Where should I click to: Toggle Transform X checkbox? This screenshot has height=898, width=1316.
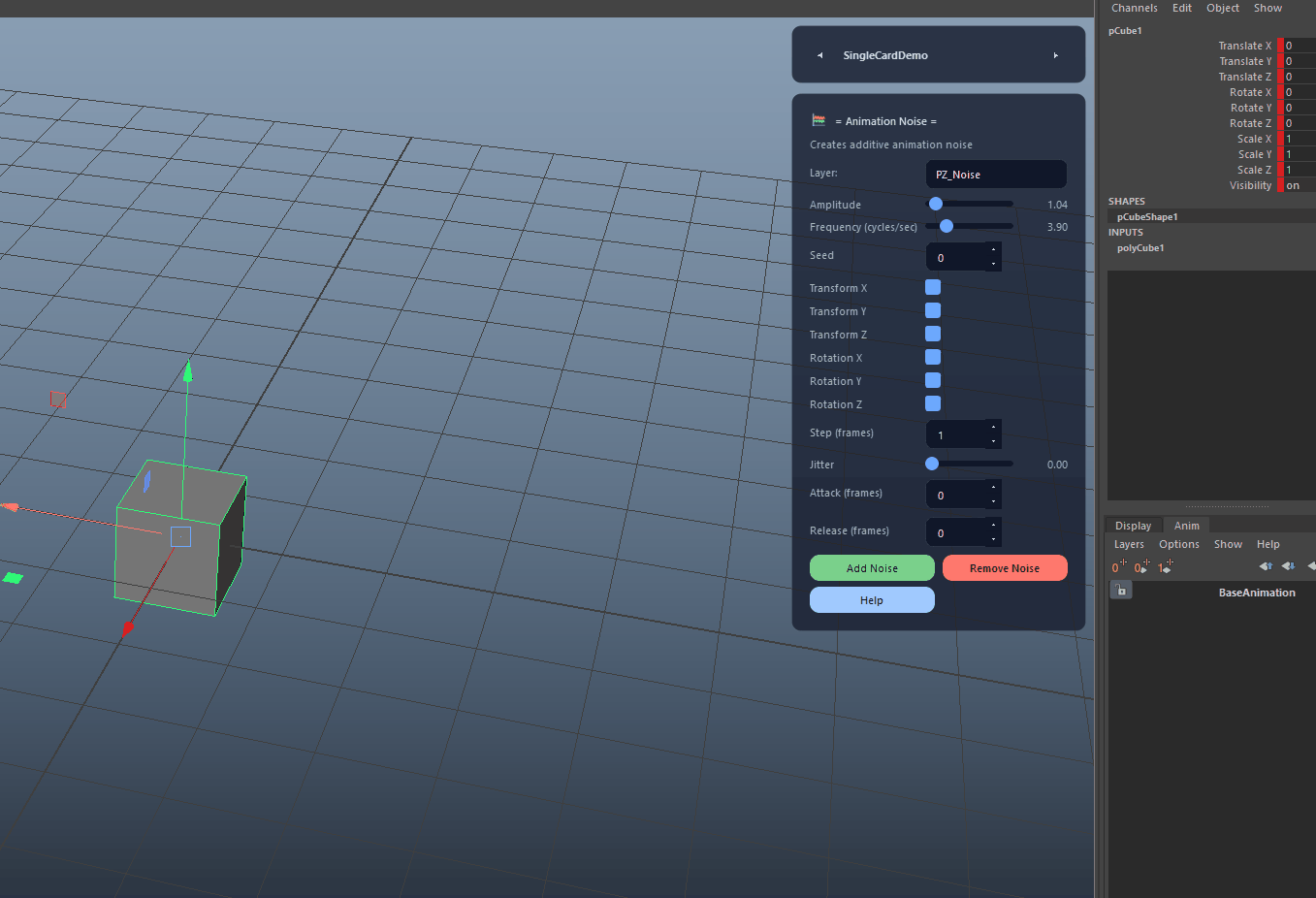pos(933,287)
